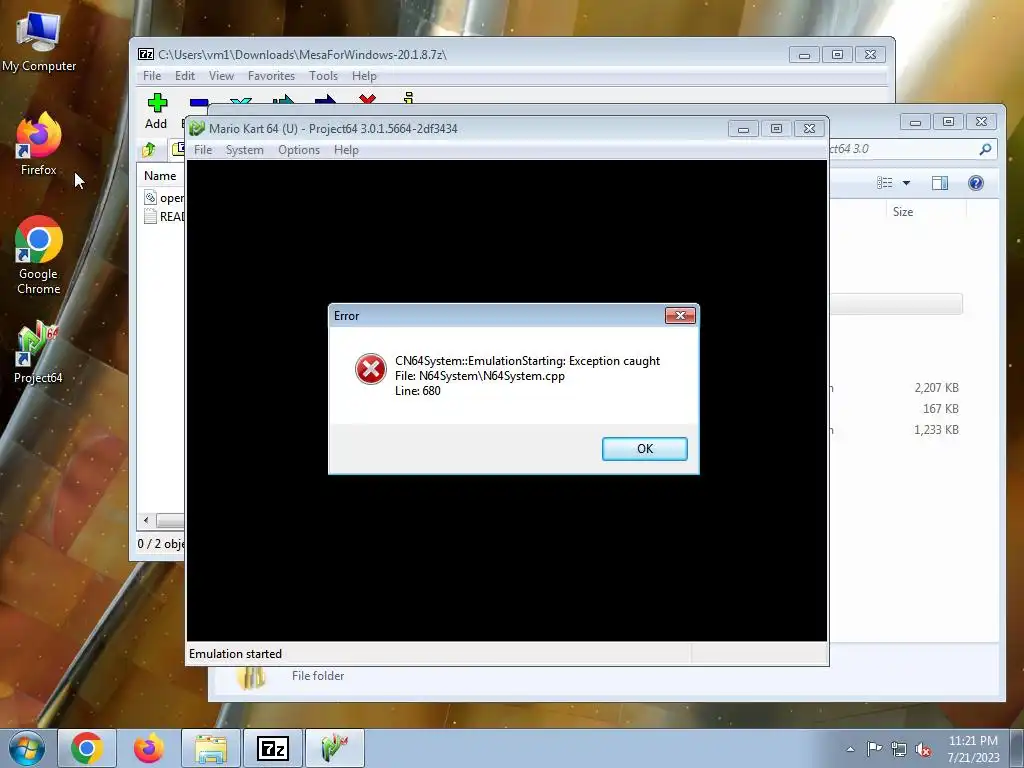This screenshot has height=768, width=1024.
Task: Open Project64 Help menu
Action: coord(346,150)
